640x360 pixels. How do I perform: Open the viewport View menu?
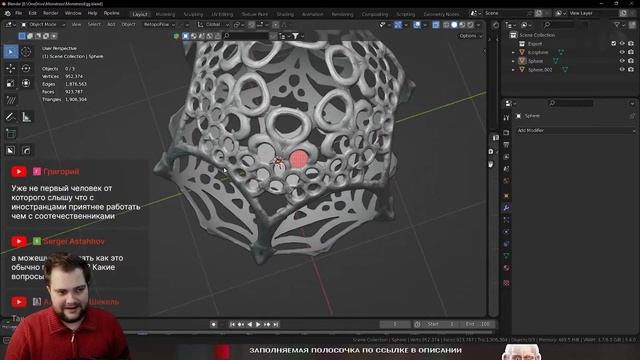coord(76,24)
